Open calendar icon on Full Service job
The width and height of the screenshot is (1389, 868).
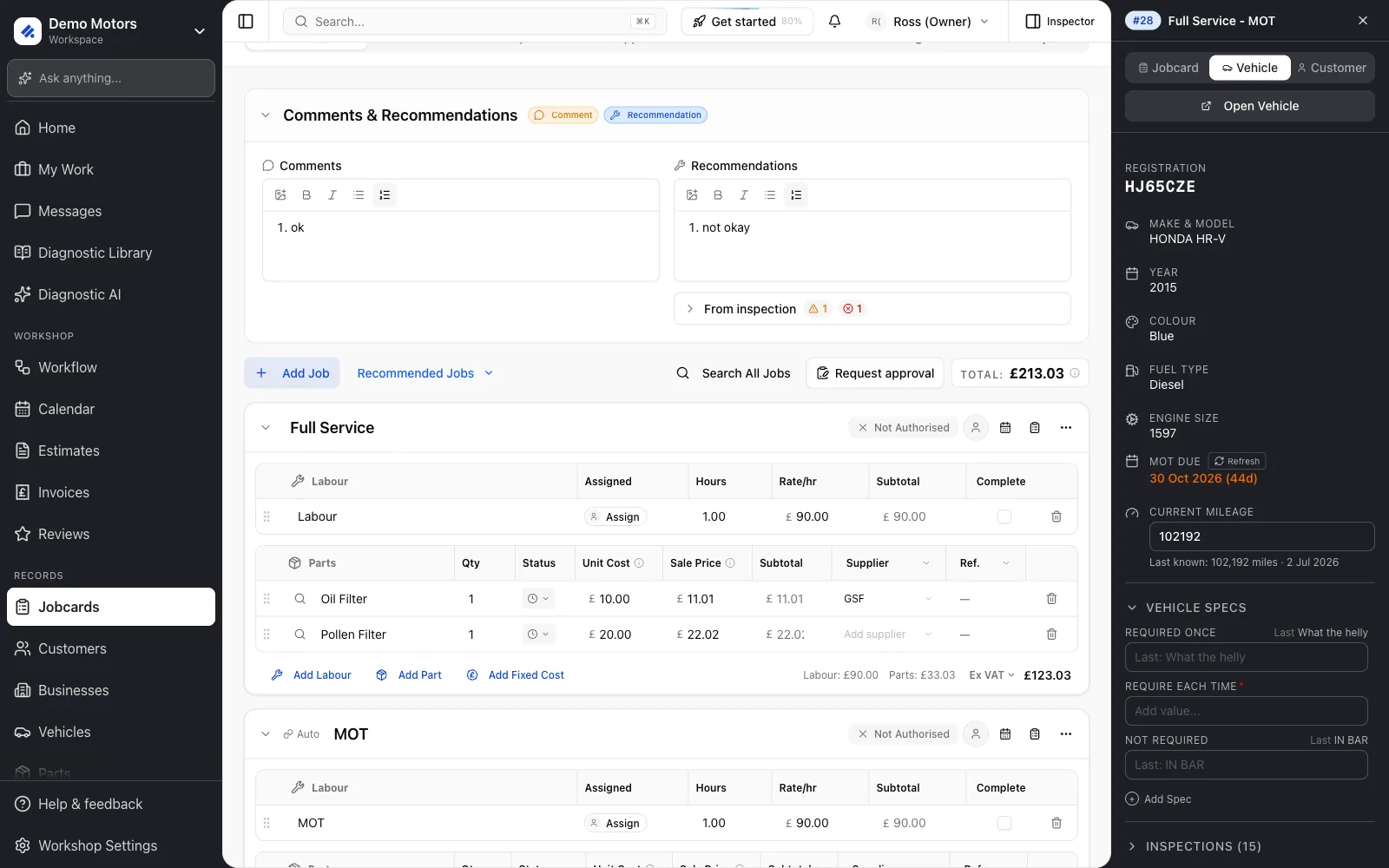coord(1005,428)
